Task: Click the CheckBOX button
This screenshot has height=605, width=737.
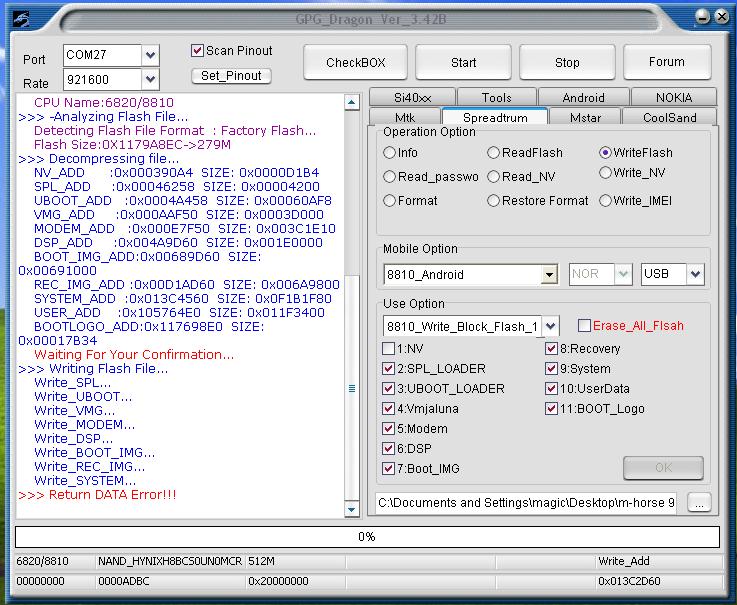Action: point(355,62)
